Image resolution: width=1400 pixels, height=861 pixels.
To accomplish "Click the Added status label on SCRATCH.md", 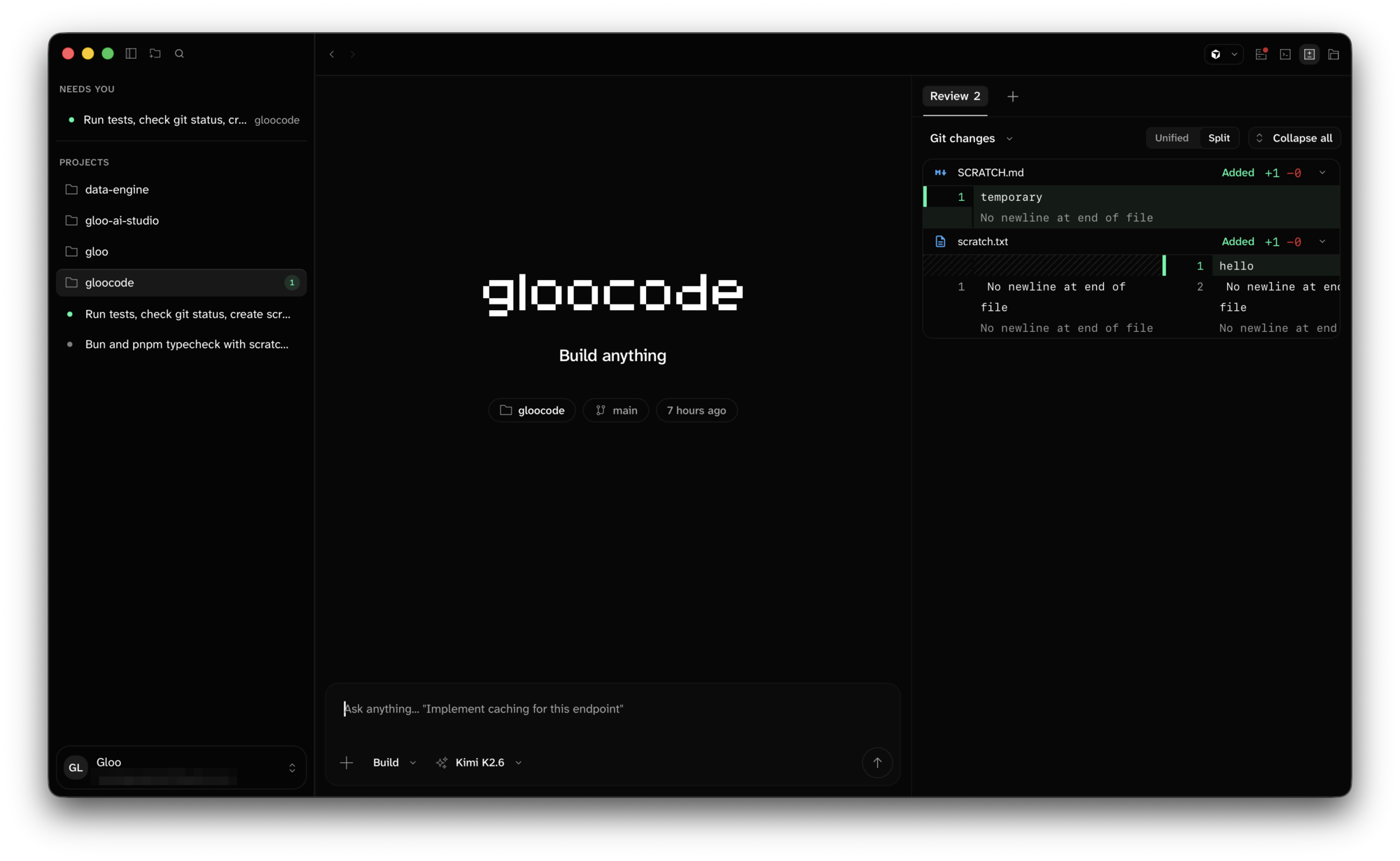I will tap(1238, 172).
